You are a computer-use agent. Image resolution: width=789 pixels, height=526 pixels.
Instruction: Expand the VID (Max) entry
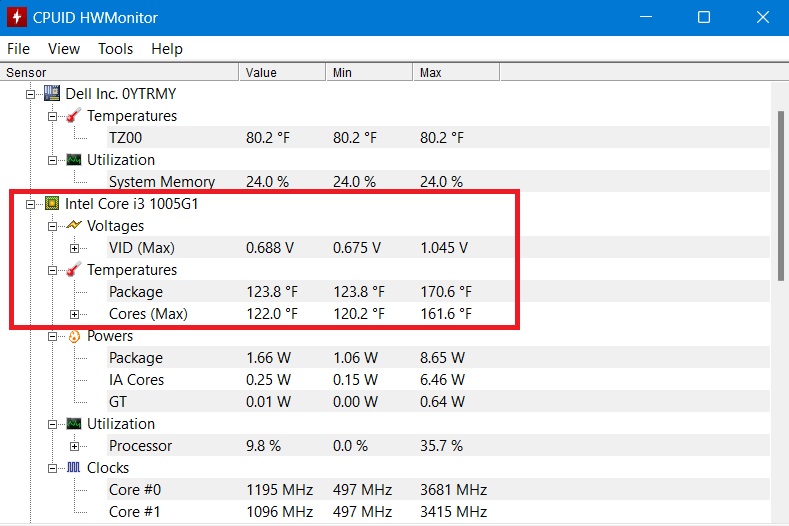point(74,248)
